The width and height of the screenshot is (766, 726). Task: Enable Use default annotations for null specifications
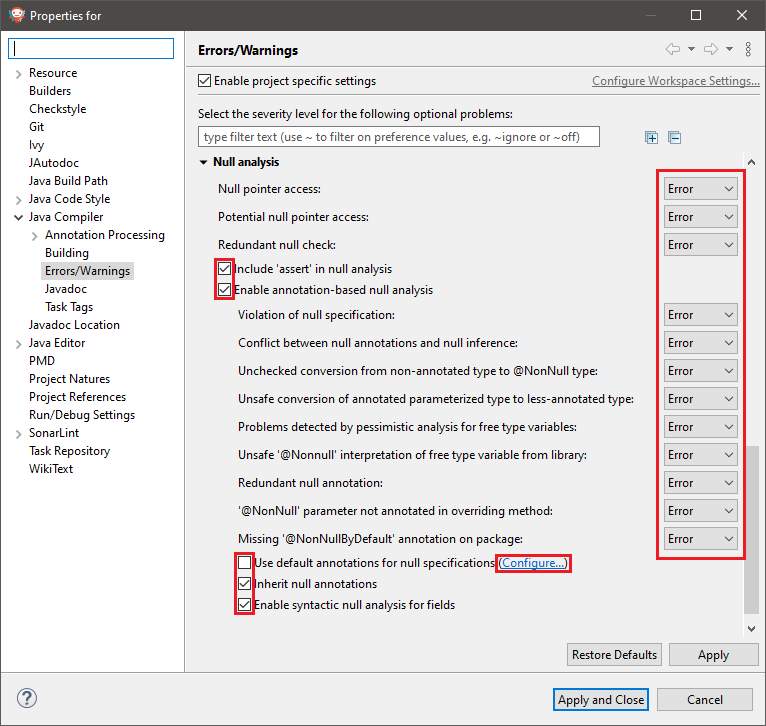(x=244, y=562)
